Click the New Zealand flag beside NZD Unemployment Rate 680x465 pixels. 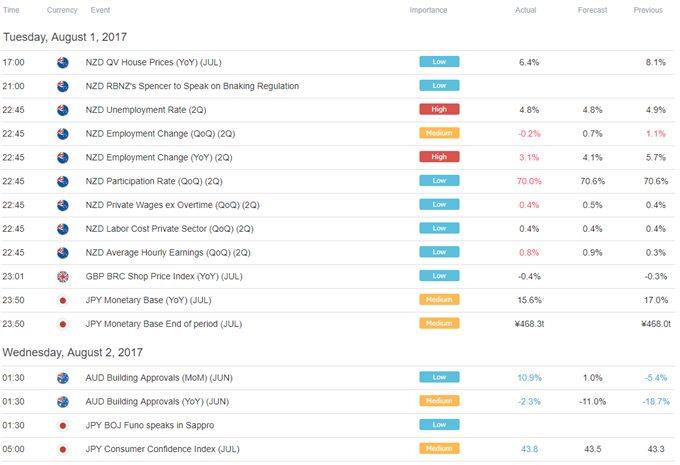62,109
